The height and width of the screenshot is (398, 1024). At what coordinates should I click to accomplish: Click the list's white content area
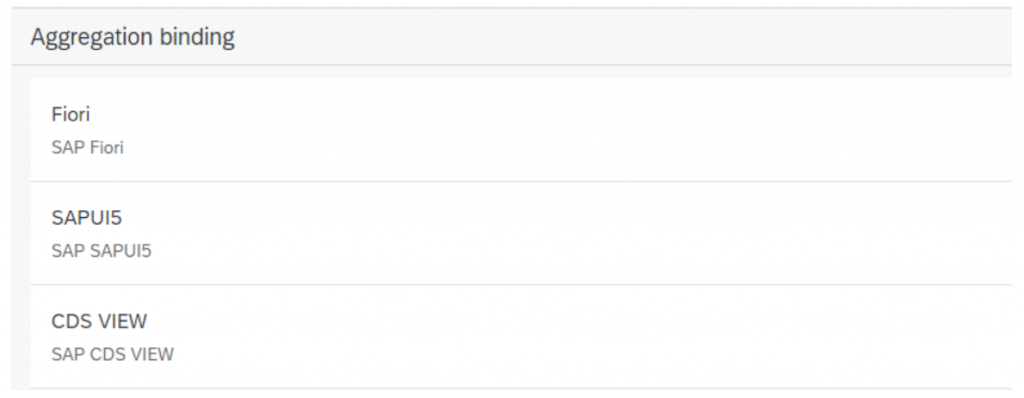click(520, 233)
